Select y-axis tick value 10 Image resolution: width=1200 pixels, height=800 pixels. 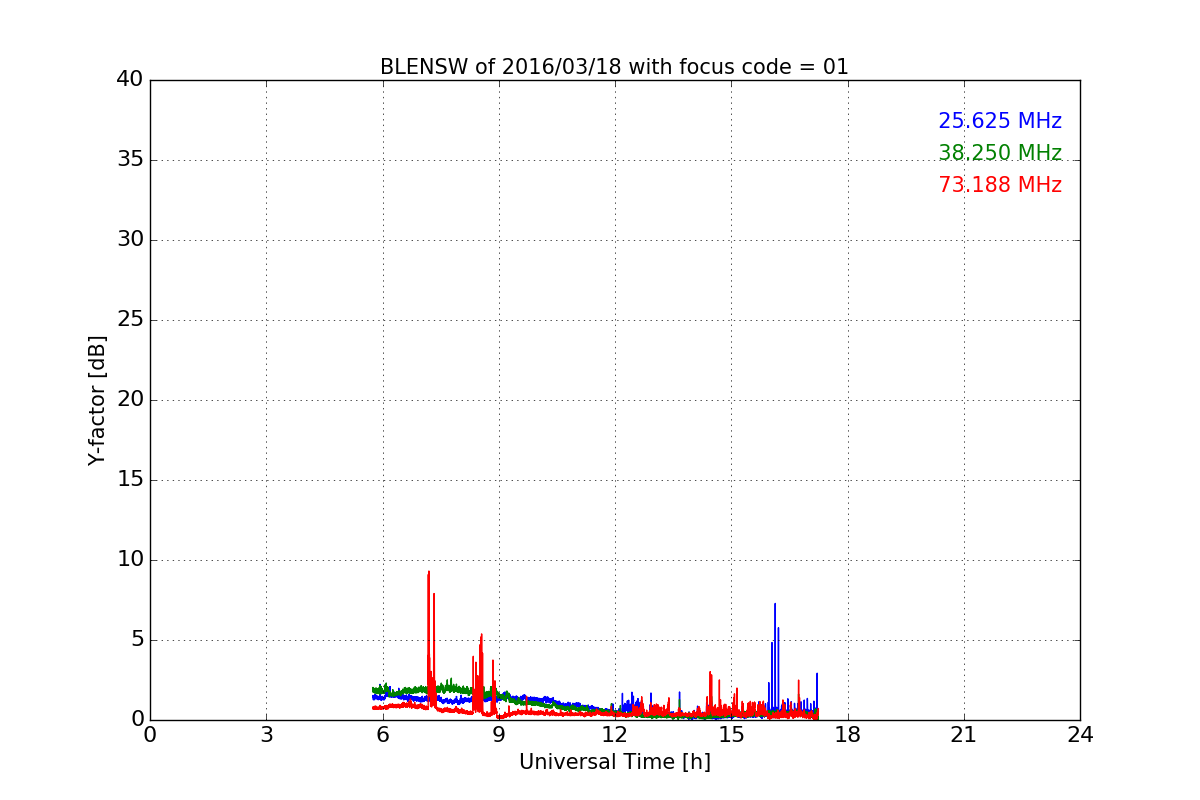point(130,560)
